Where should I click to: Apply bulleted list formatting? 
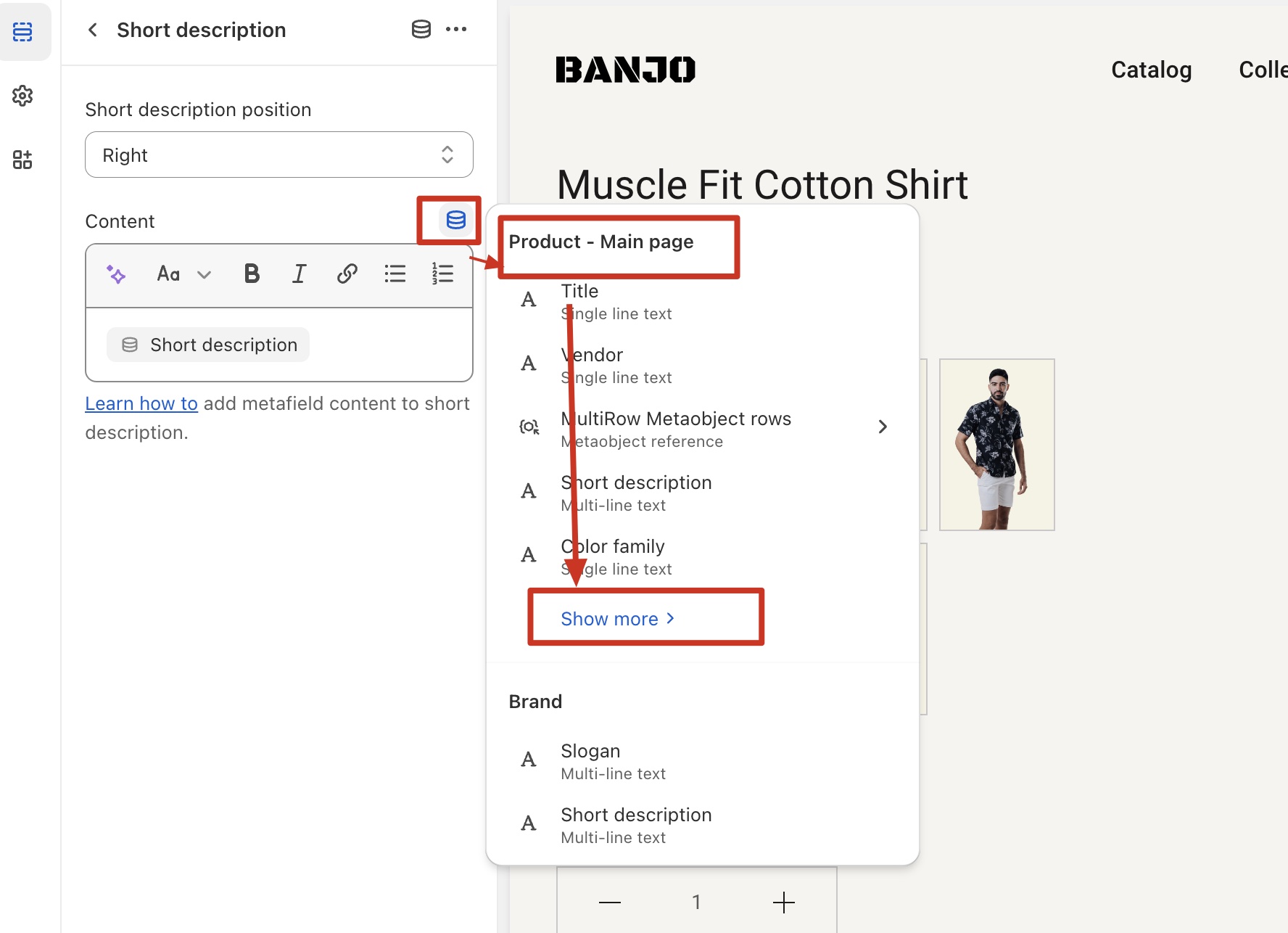click(x=395, y=274)
